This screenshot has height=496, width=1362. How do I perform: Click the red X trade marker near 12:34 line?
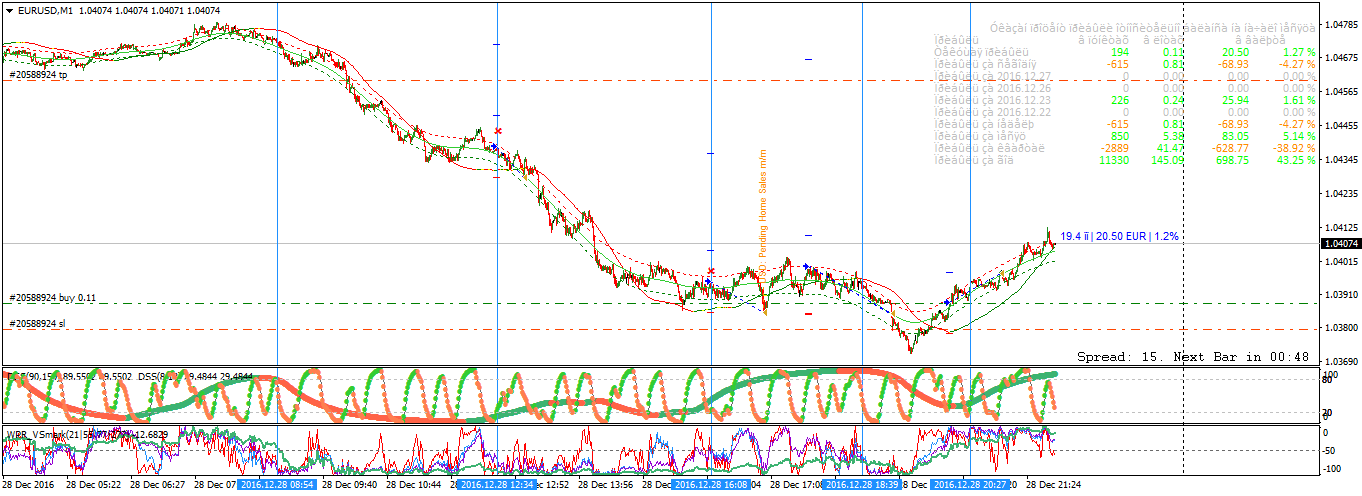click(498, 131)
